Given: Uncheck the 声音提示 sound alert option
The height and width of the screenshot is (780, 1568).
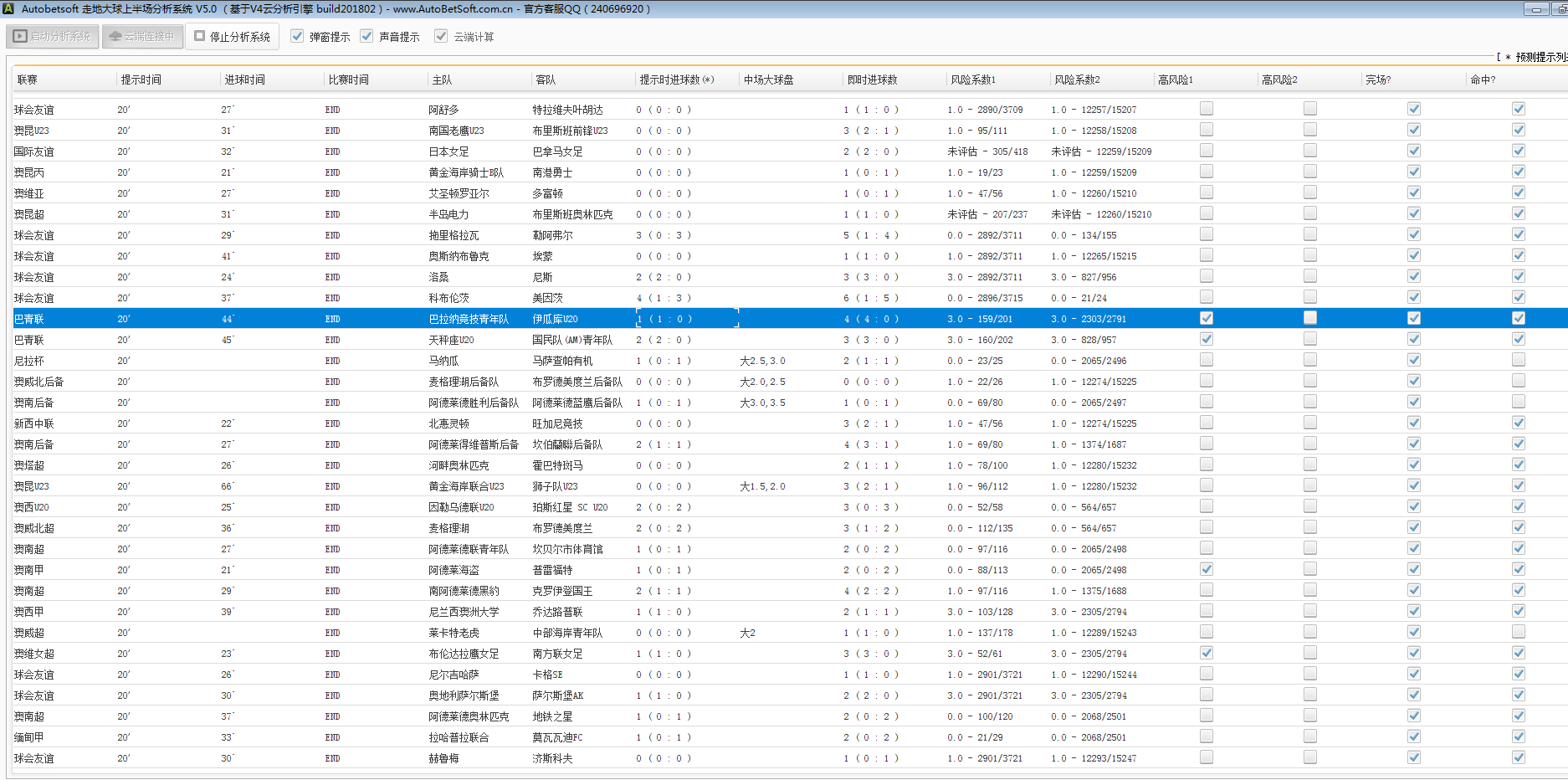Looking at the screenshot, I should click(366, 37).
